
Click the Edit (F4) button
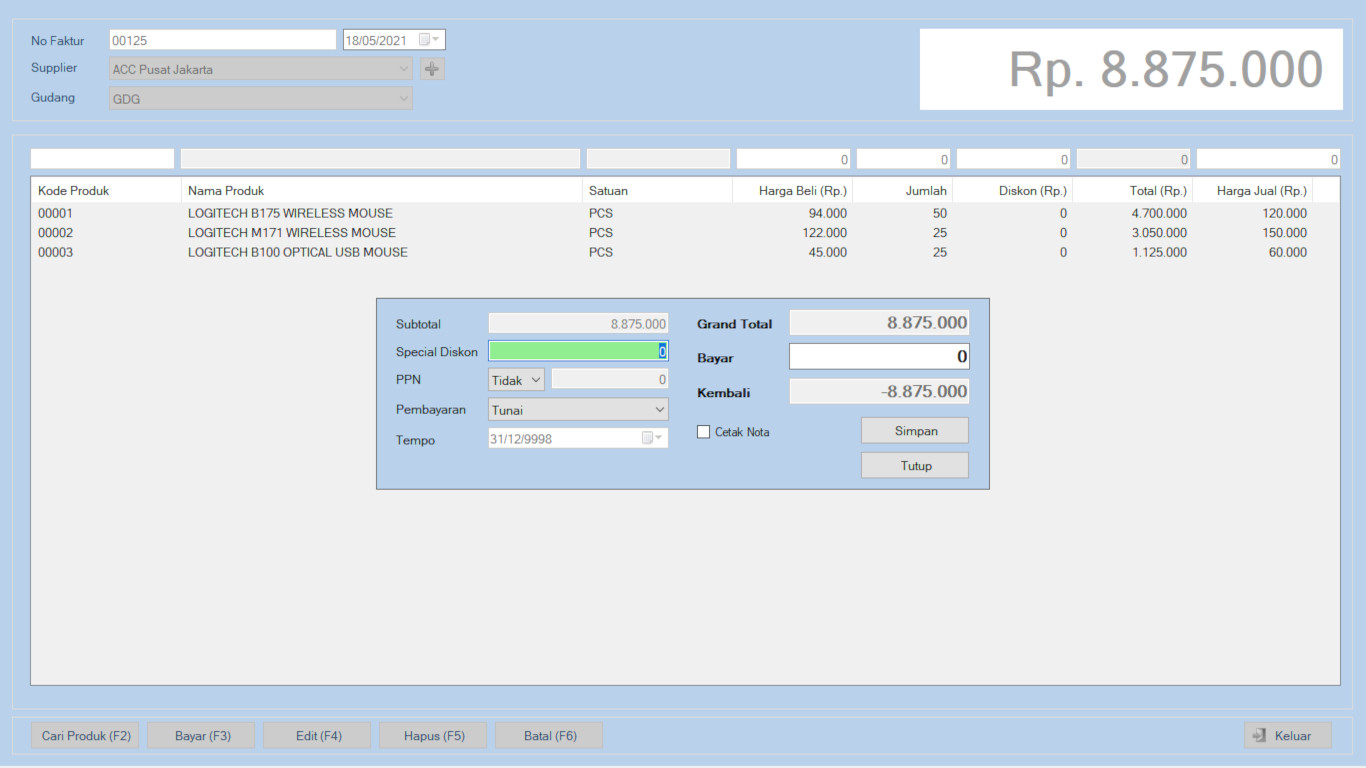pos(317,736)
